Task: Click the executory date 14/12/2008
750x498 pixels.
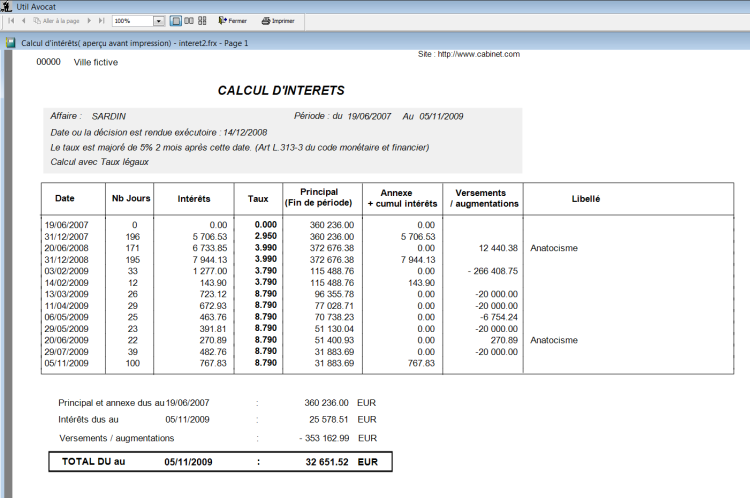Action: [245, 133]
